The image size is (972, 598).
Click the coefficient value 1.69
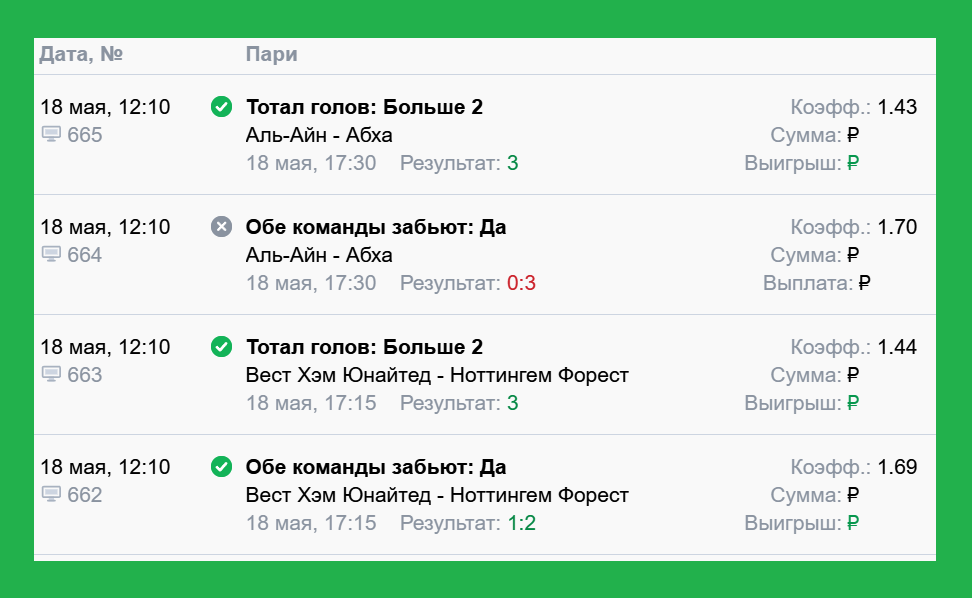(897, 467)
